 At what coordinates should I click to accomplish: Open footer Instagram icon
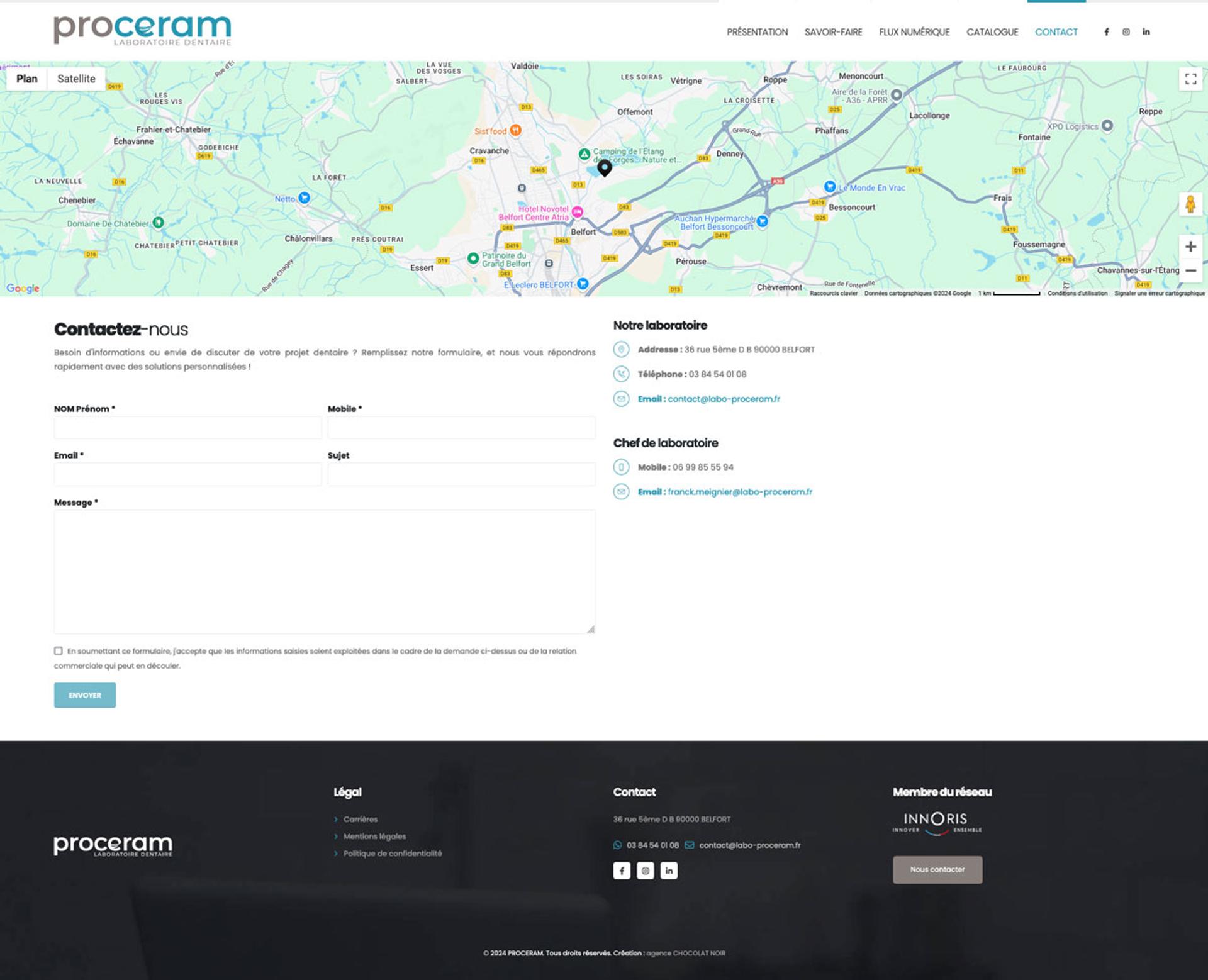tap(646, 871)
